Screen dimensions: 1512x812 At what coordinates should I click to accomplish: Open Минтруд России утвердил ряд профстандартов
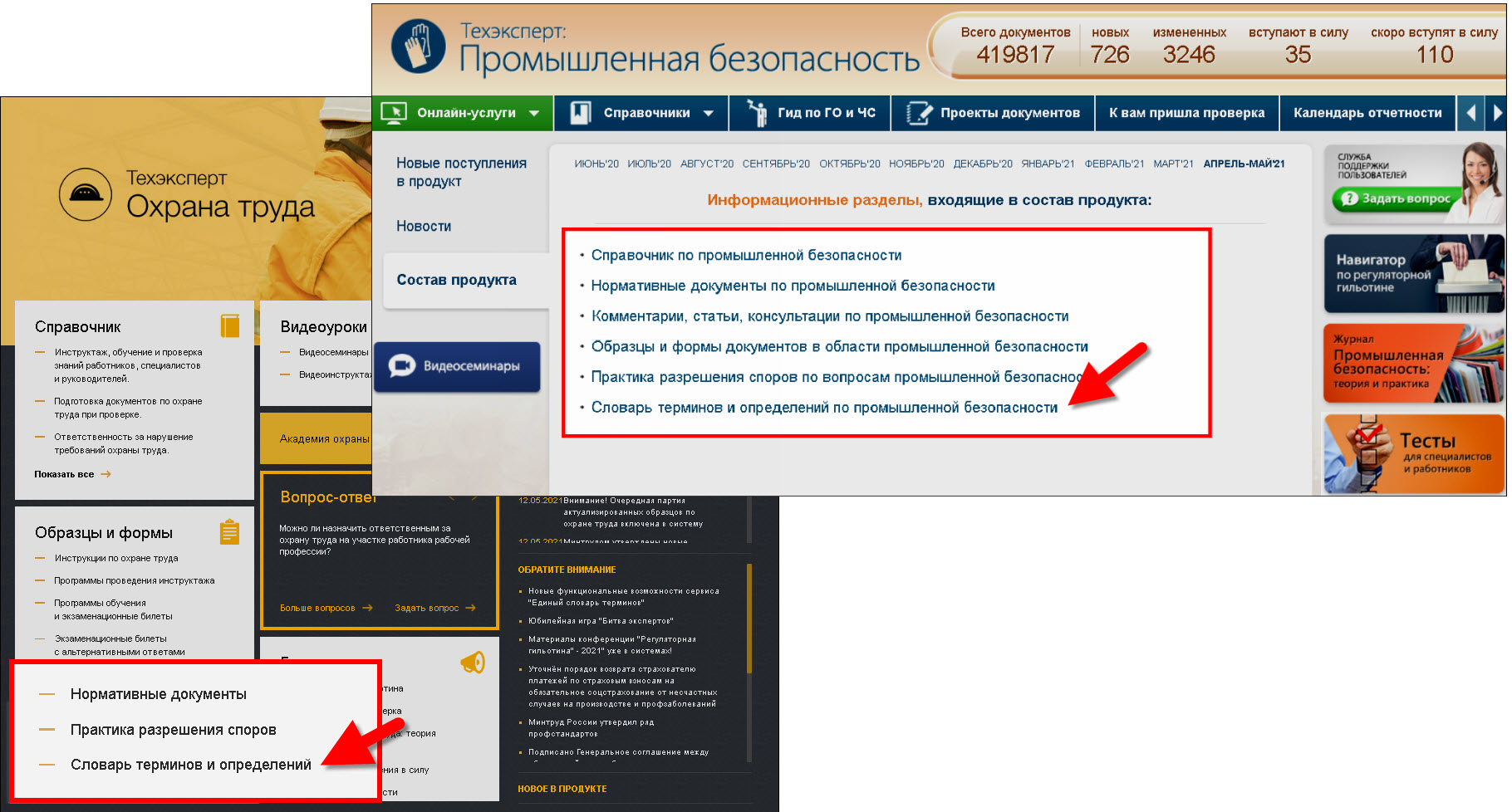click(591, 728)
